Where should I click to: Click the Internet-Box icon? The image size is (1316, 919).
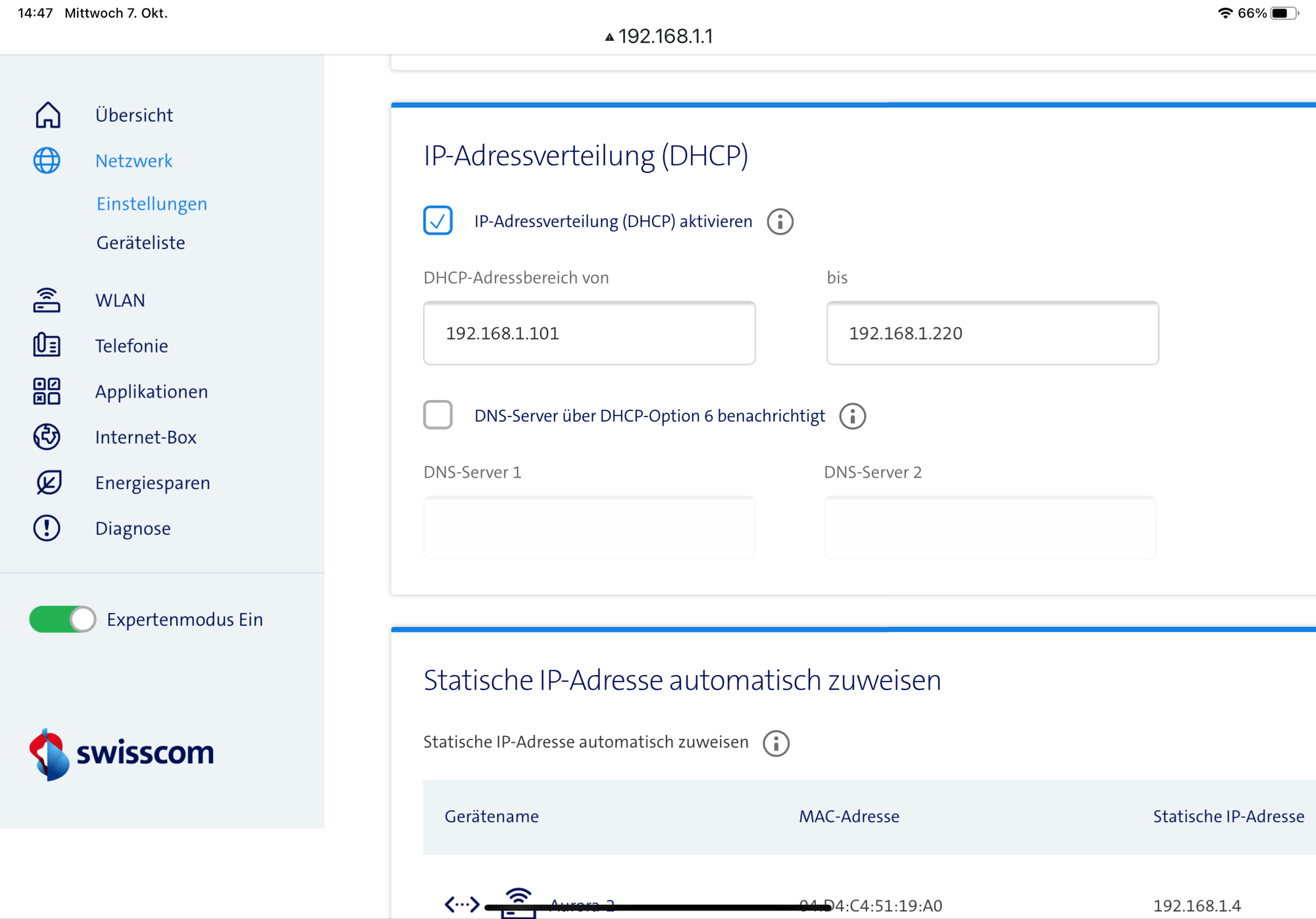[x=47, y=437]
